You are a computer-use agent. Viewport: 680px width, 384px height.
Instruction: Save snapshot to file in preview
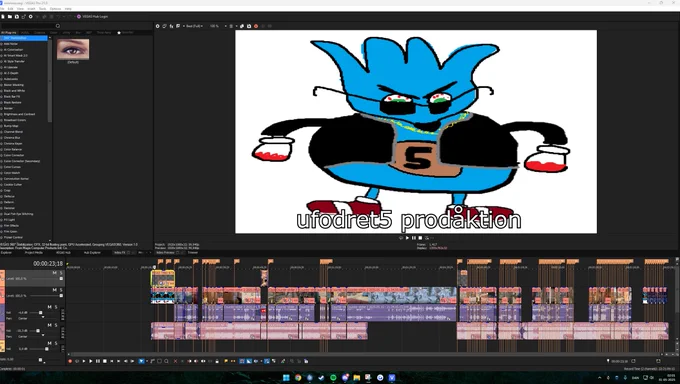249,26
